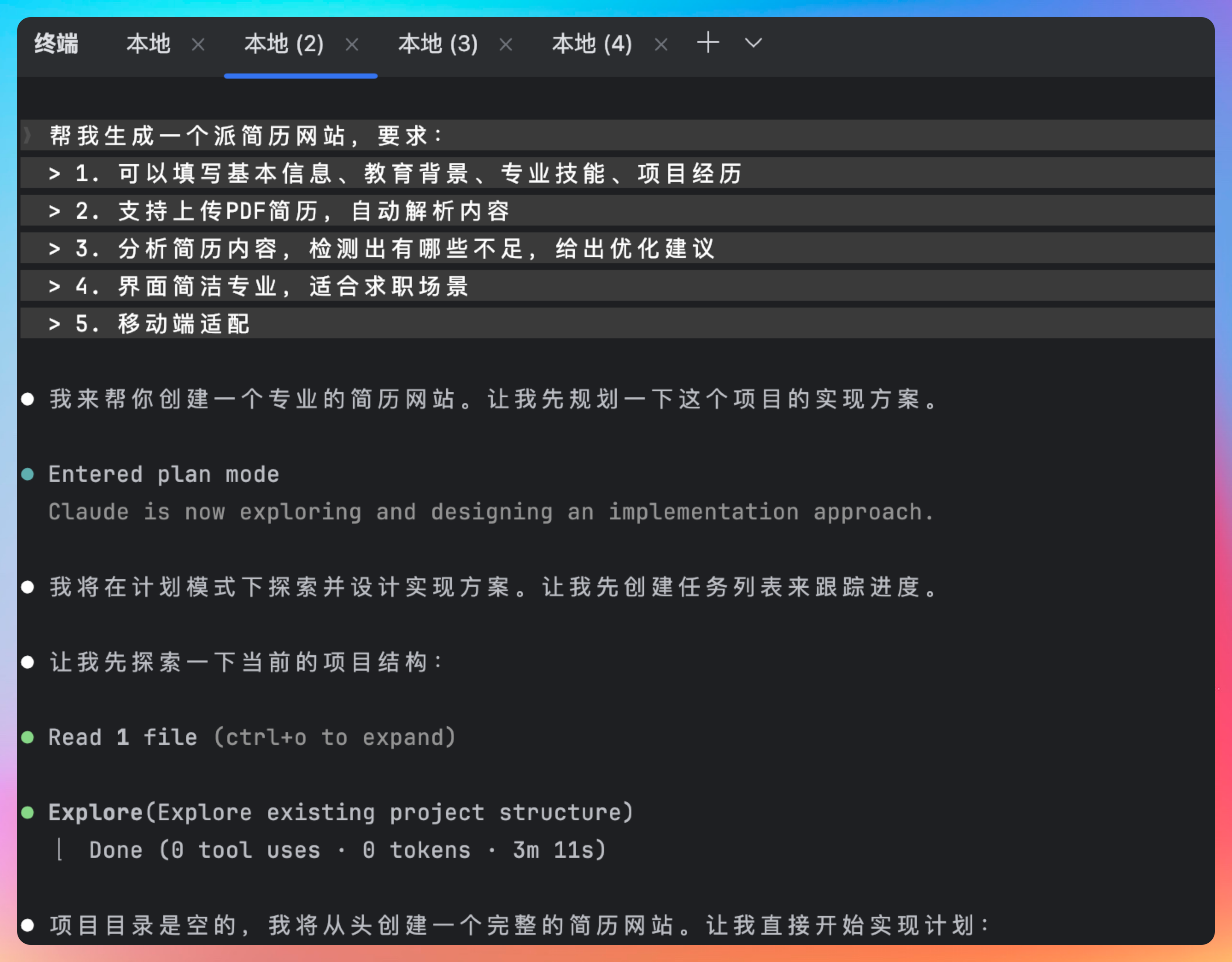Click green bullet beside Explore command

click(x=28, y=812)
